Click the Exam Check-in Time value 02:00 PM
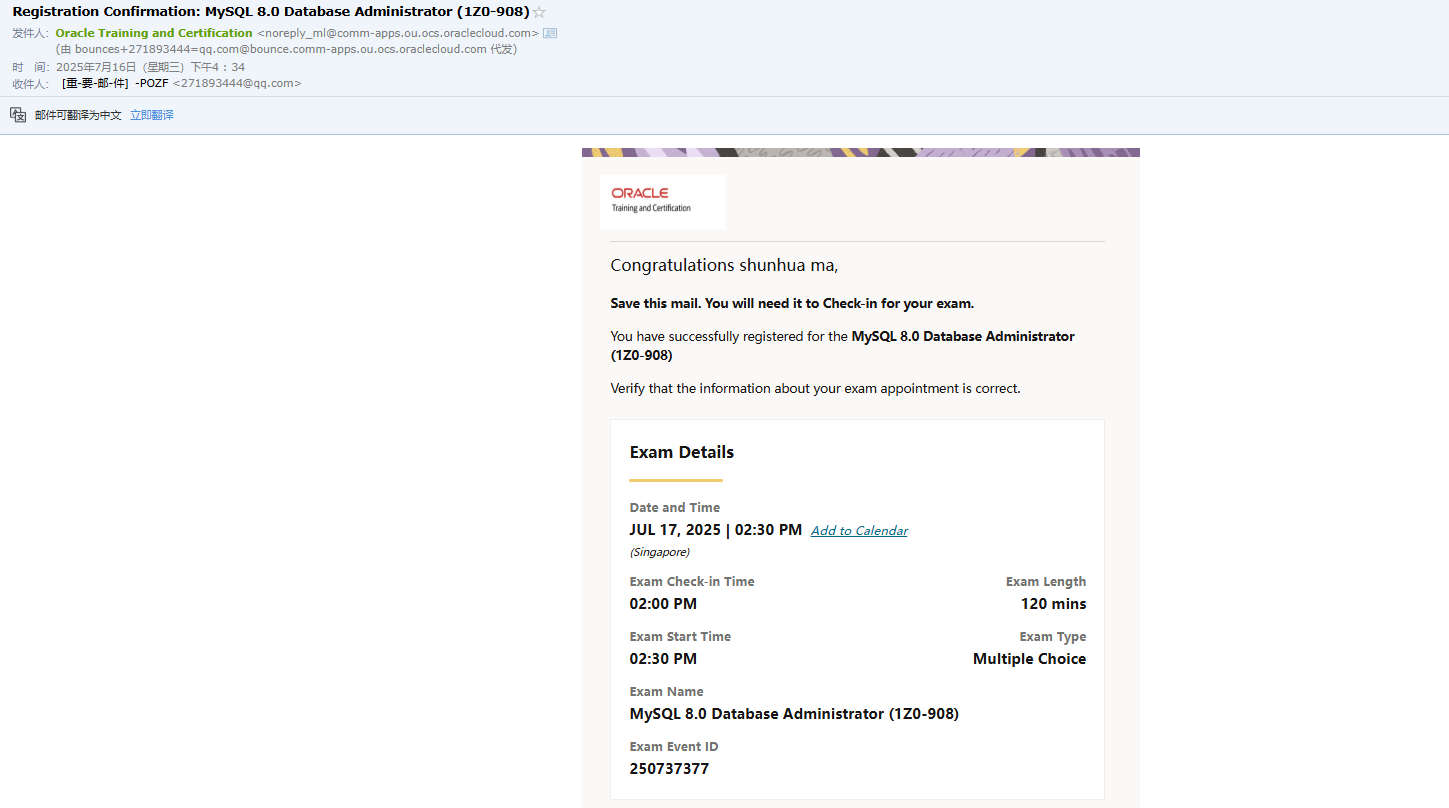The height and width of the screenshot is (808, 1449). (663, 604)
